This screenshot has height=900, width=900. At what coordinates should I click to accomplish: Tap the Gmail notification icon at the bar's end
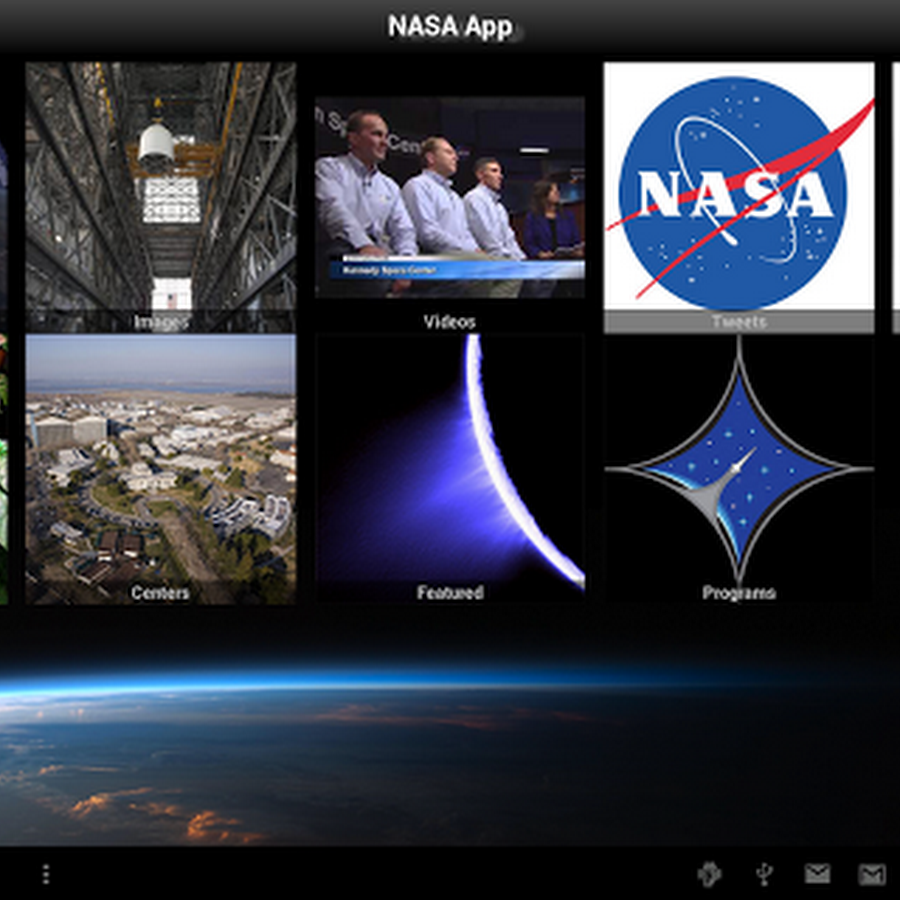(x=871, y=874)
